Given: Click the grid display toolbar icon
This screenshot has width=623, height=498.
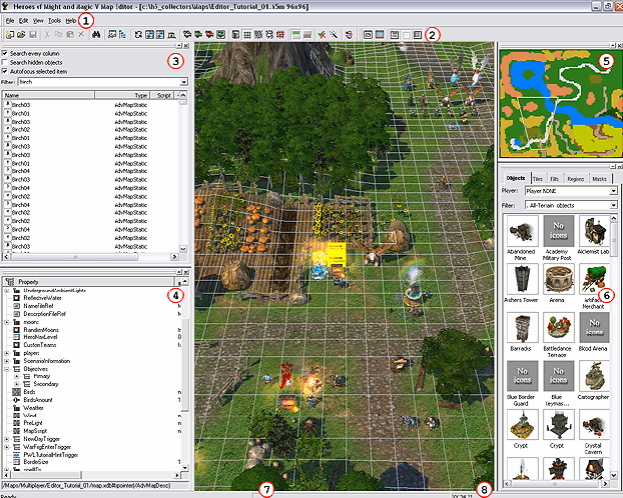Looking at the screenshot, I should click(x=247, y=35).
